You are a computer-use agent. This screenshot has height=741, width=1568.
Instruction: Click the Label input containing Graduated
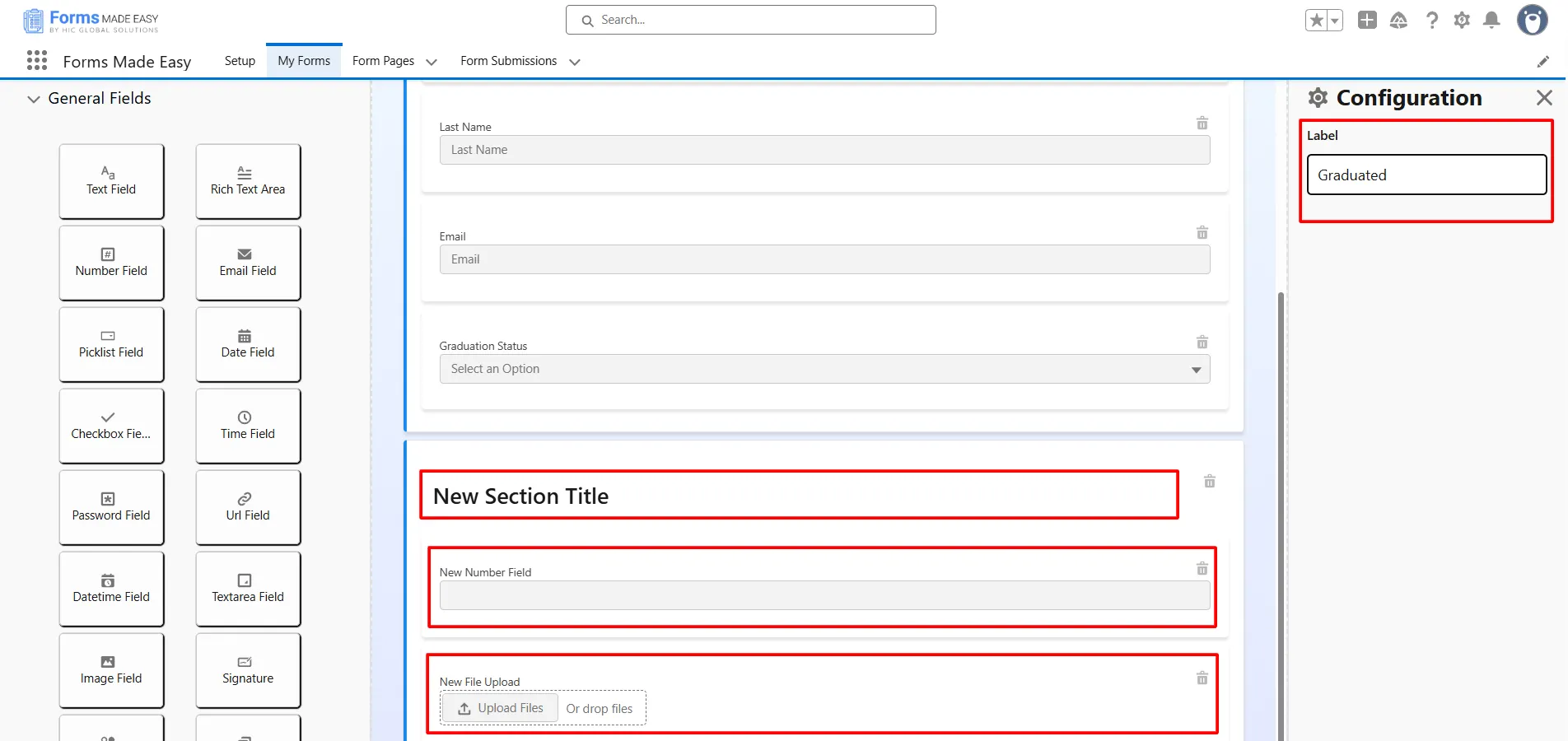click(1426, 175)
